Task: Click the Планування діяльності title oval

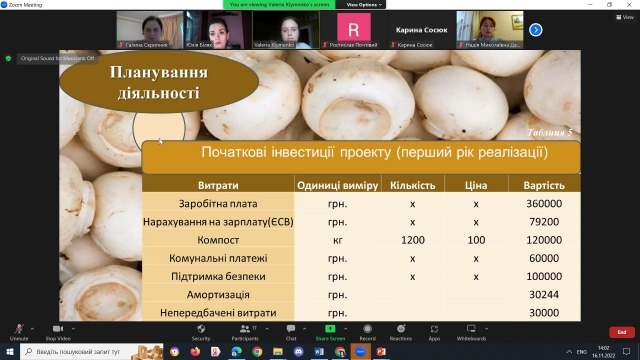Action: point(159,82)
